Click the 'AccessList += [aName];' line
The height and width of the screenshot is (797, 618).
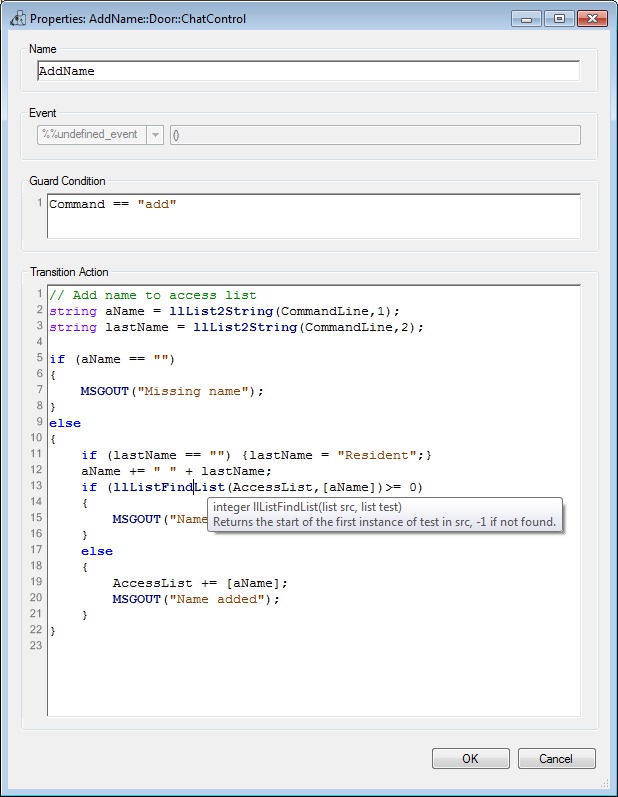200,584
